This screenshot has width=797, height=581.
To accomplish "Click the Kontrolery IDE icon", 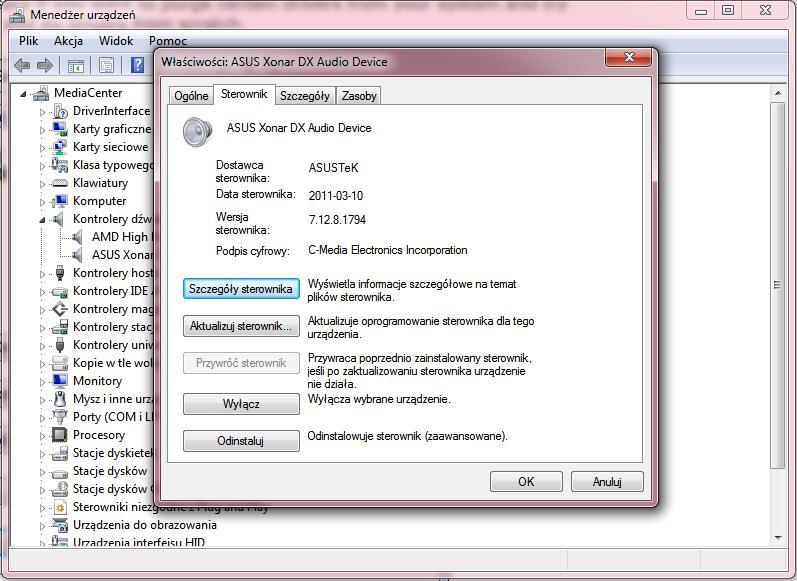I will [59, 291].
